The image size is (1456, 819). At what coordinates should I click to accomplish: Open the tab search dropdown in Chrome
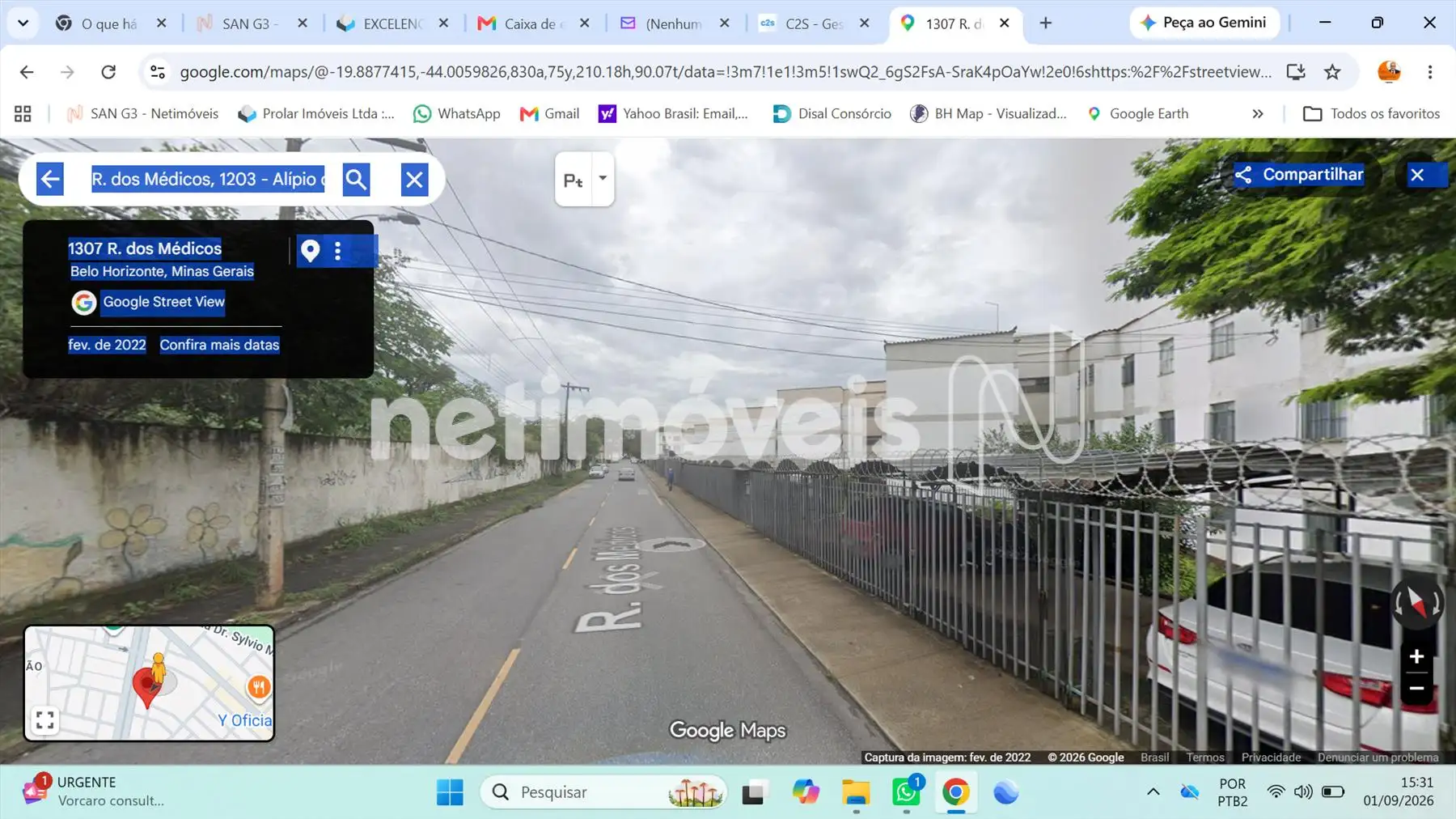click(23, 23)
